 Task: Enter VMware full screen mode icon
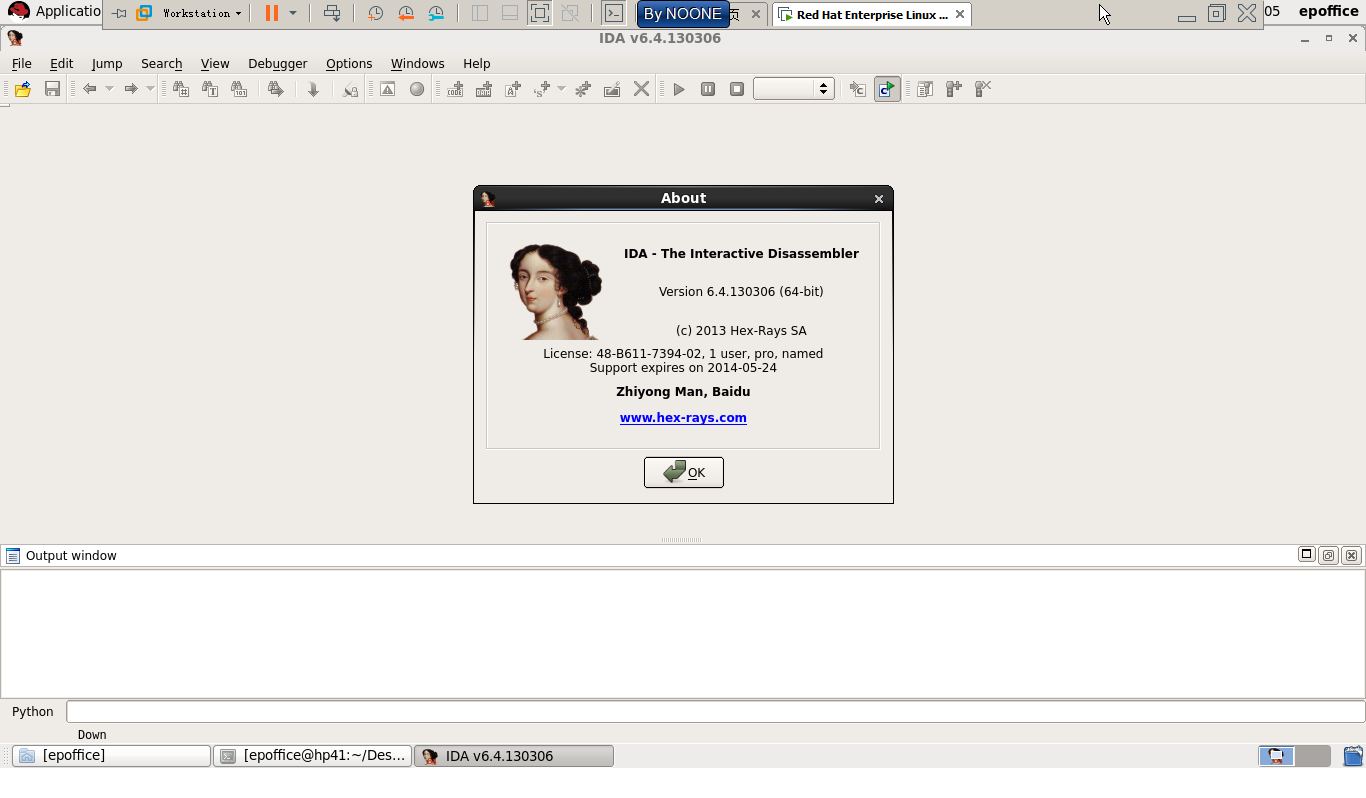pos(539,13)
